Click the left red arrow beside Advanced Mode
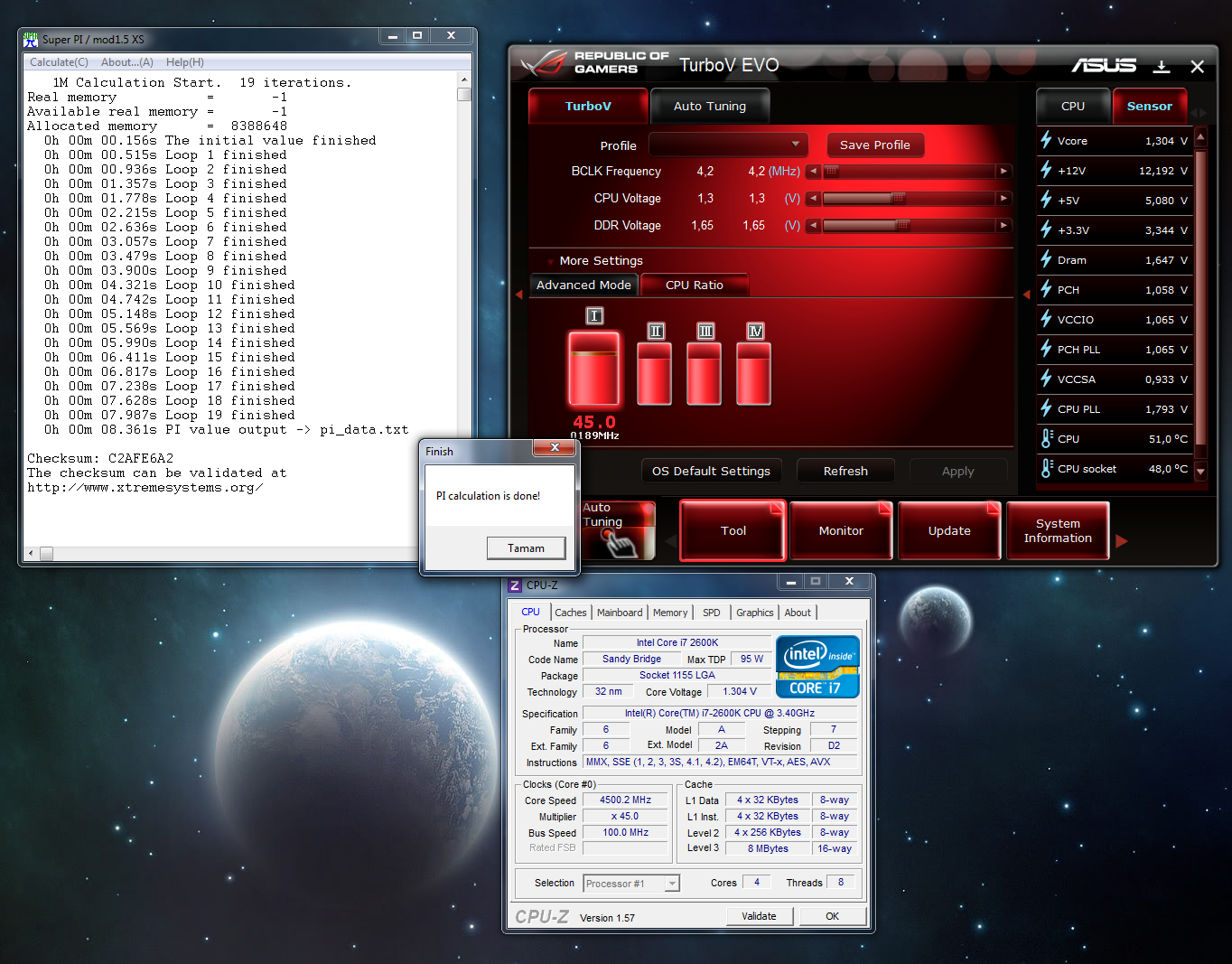Viewport: 1232px width, 964px height. pyautogui.click(x=518, y=295)
